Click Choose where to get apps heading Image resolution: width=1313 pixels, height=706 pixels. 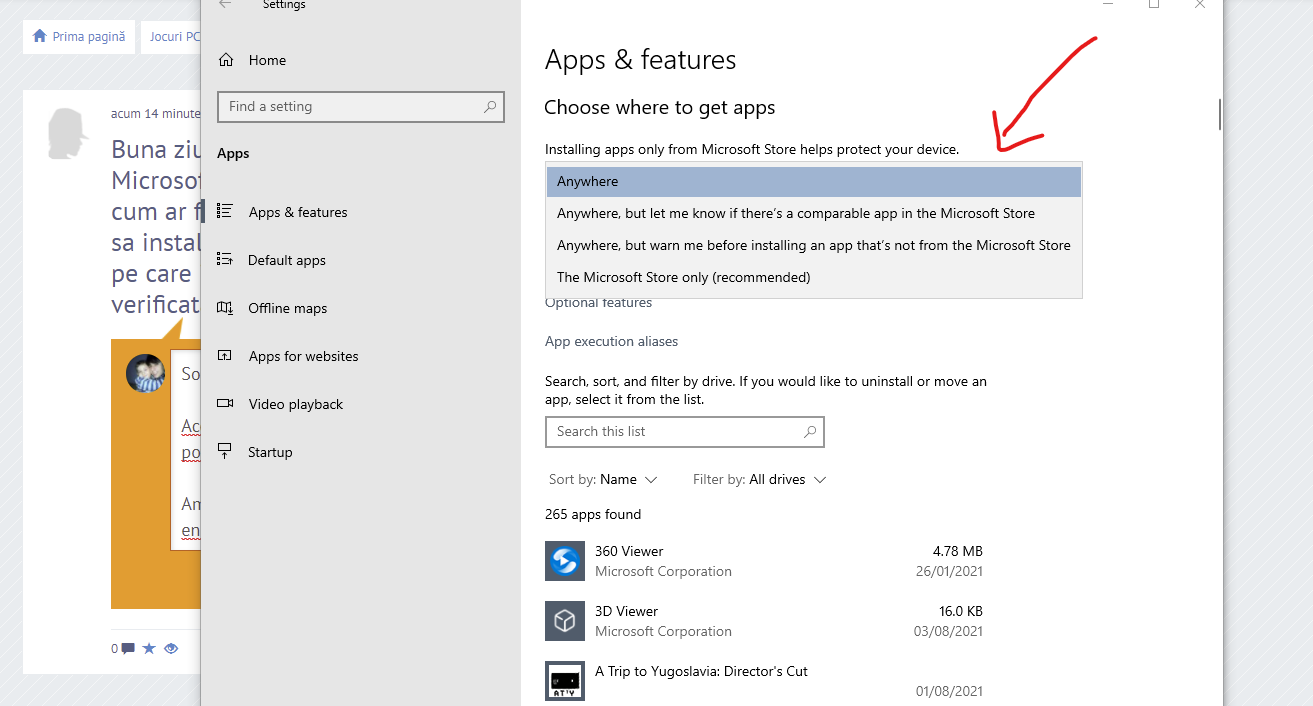click(x=660, y=107)
